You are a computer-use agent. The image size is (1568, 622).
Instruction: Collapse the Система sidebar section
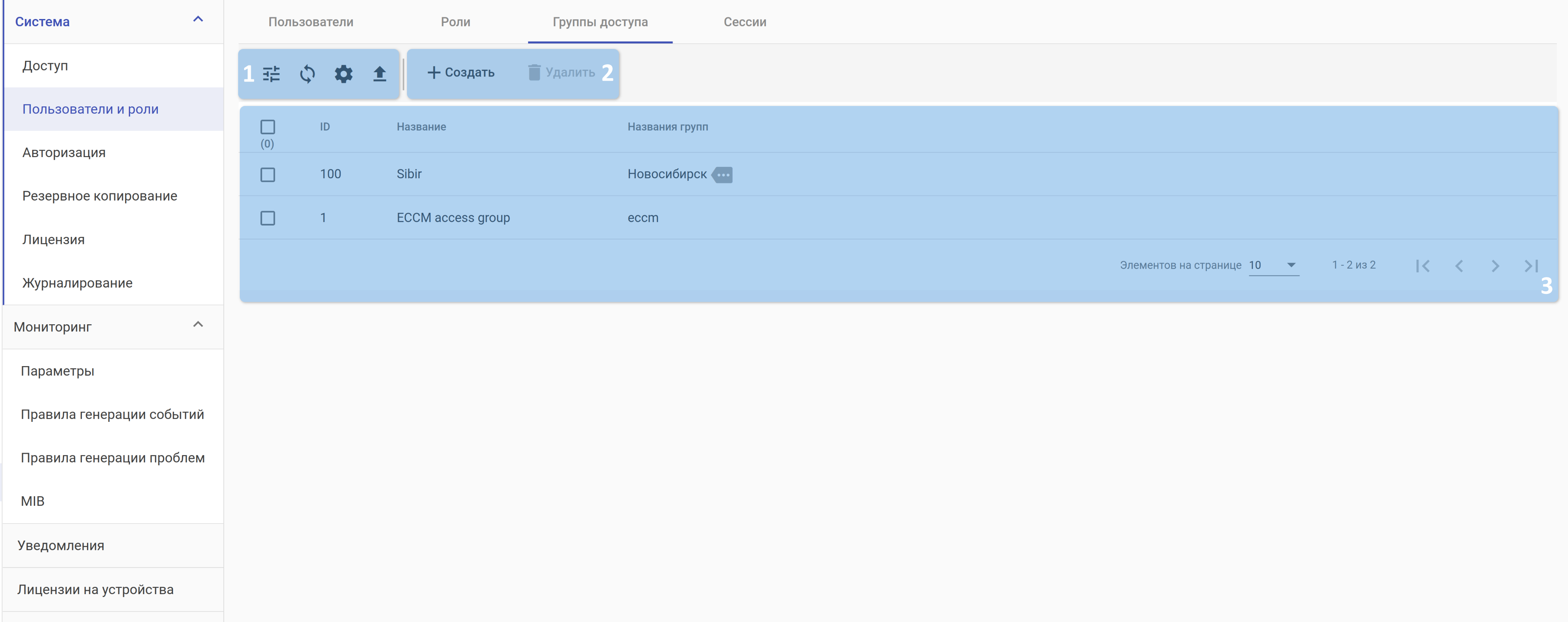pos(198,20)
